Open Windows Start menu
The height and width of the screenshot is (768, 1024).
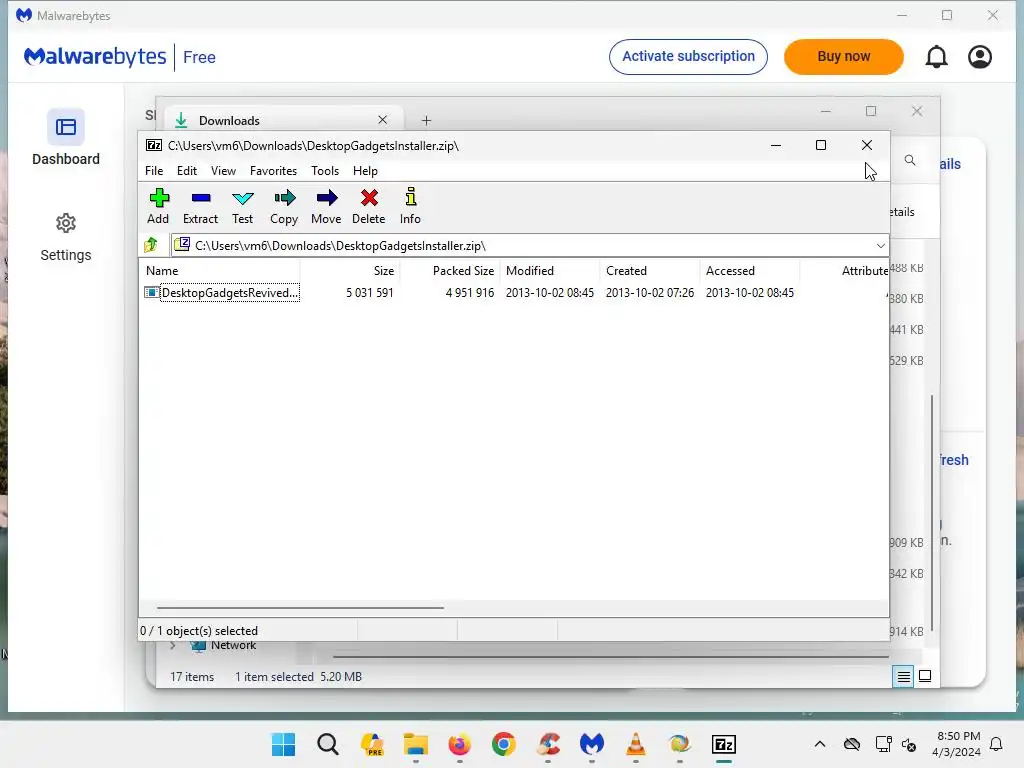click(x=283, y=744)
